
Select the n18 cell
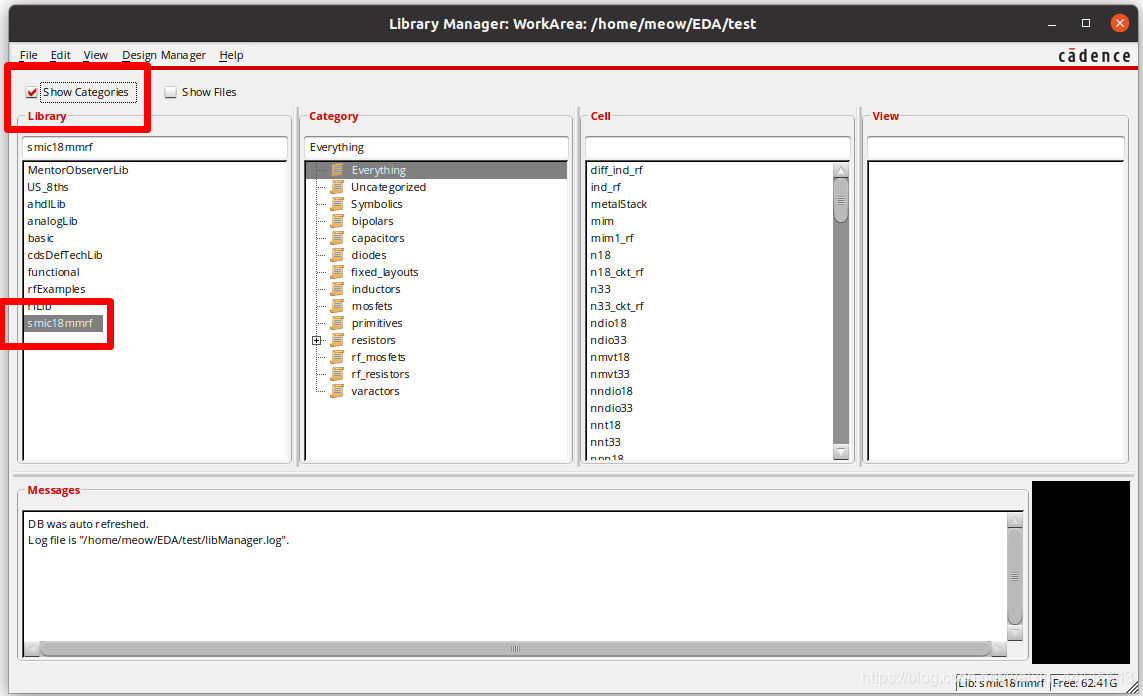601,255
